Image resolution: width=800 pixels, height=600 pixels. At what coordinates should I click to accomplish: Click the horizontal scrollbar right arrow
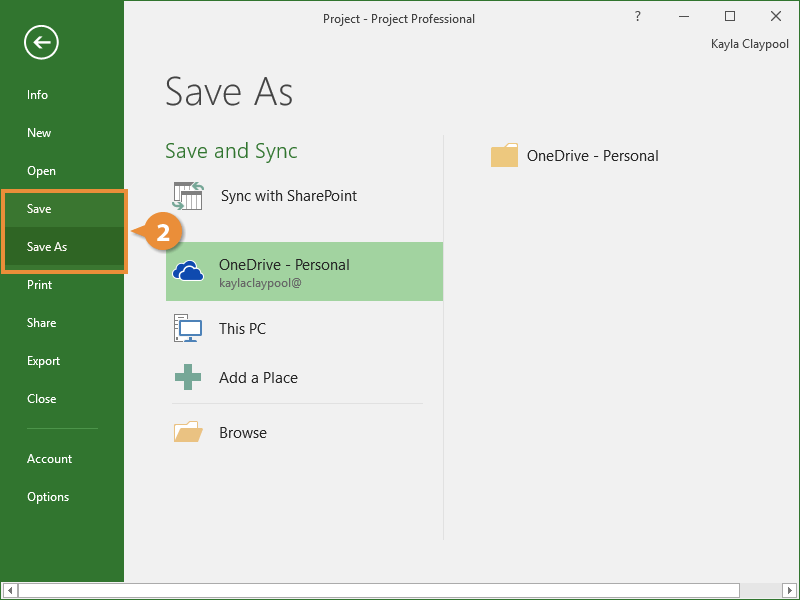coord(790,591)
